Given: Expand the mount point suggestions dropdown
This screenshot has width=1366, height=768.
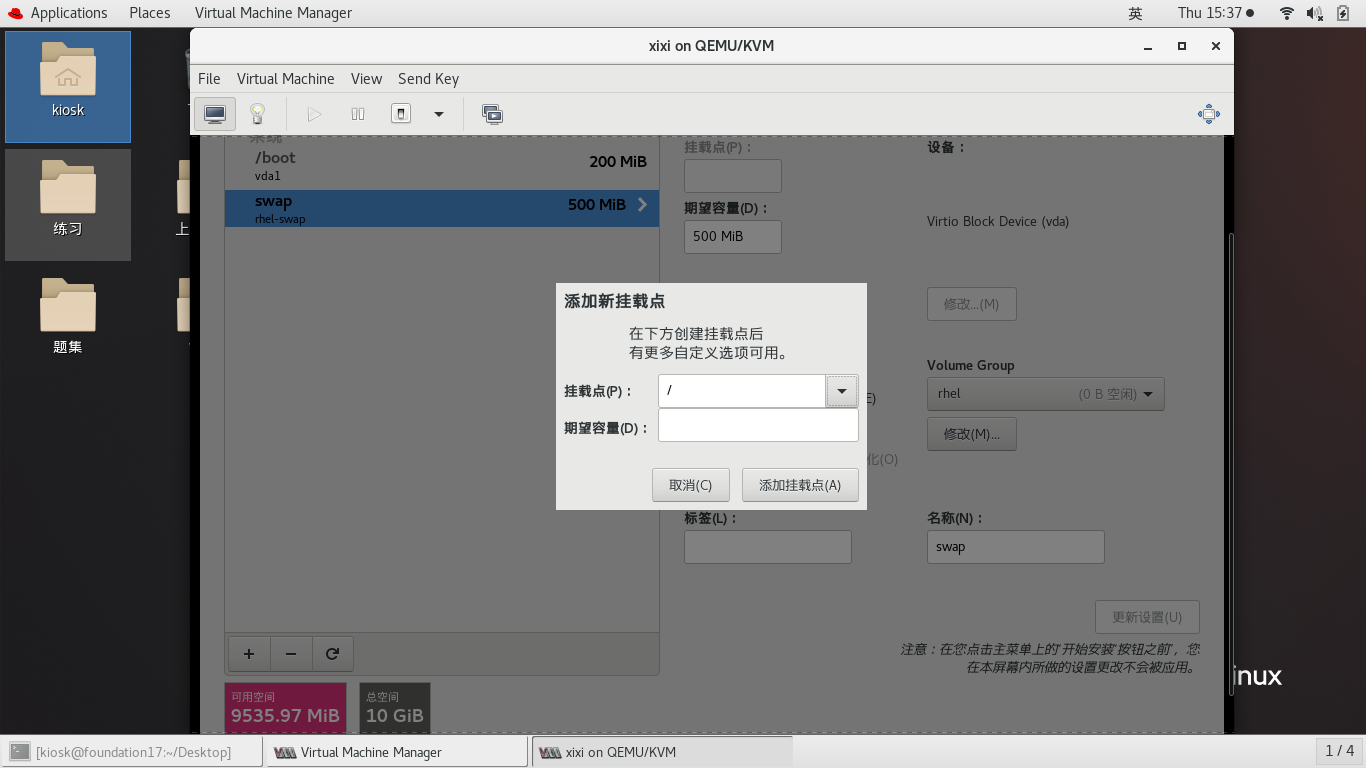Looking at the screenshot, I should [841, 391].
